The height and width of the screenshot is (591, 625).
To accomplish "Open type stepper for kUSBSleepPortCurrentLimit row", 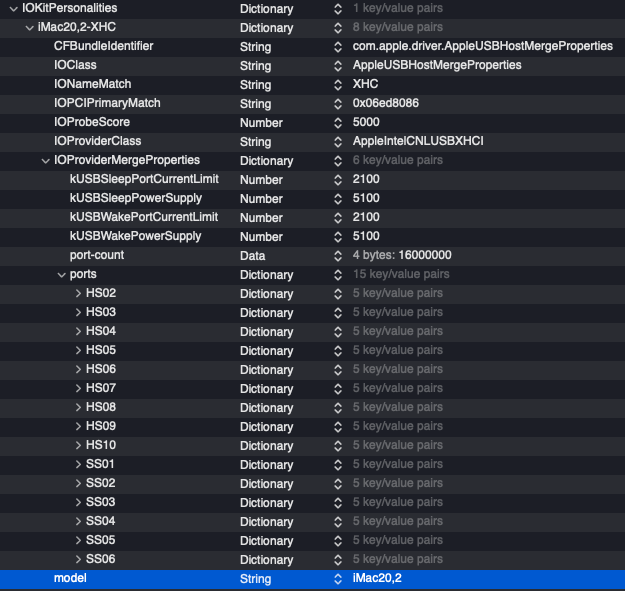I will (338, 180).
